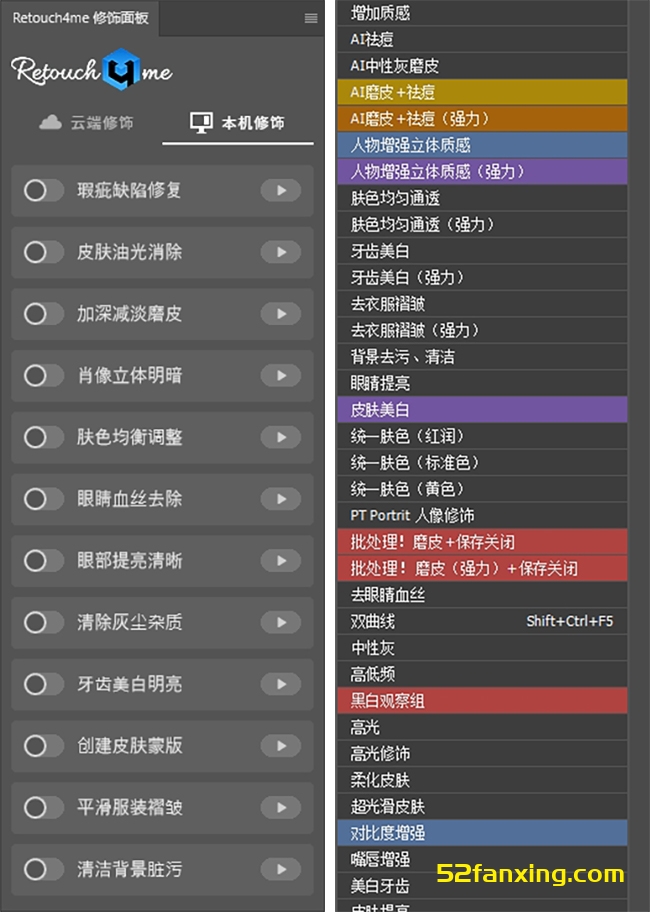Click play button for 加深减淡磨皮
The height and width of the screenshot is (912, 650).
pyautogui.click(x=281, y=314)
